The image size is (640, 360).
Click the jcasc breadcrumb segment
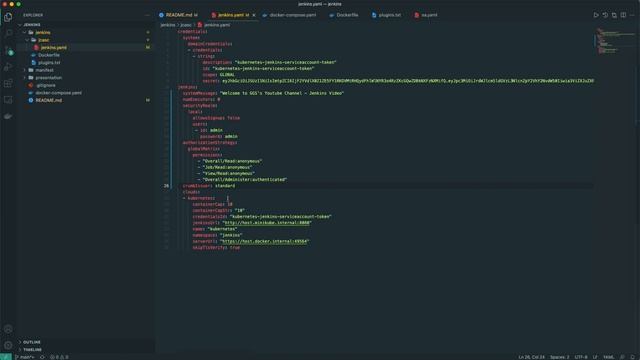(186, 25)
